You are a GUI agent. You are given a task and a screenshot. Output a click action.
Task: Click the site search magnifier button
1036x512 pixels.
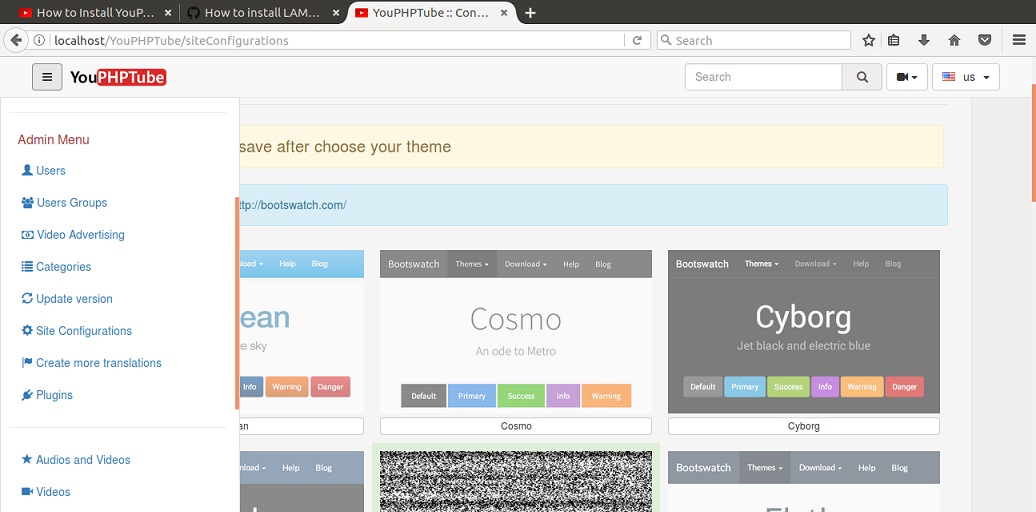pos(862,77)
